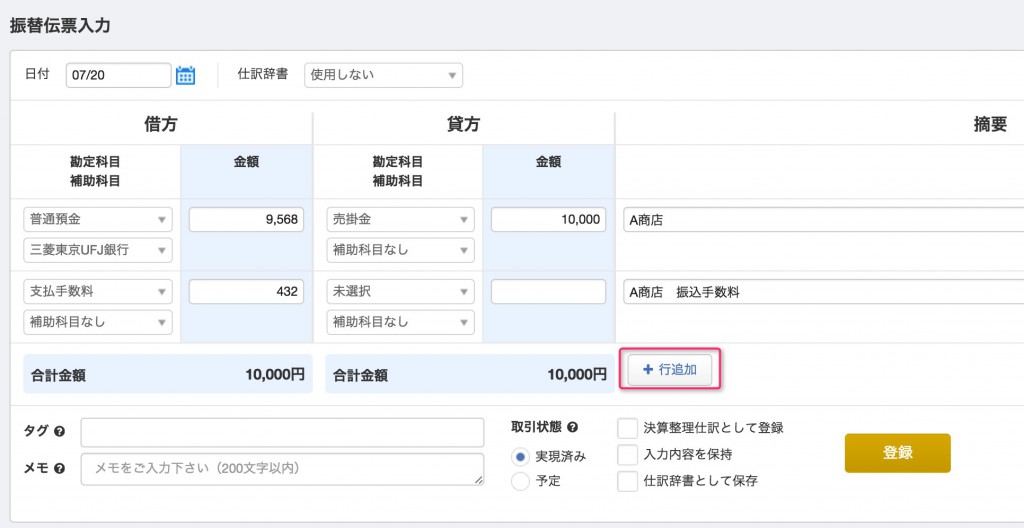Click the help icon next to メモ

[60, 469]
